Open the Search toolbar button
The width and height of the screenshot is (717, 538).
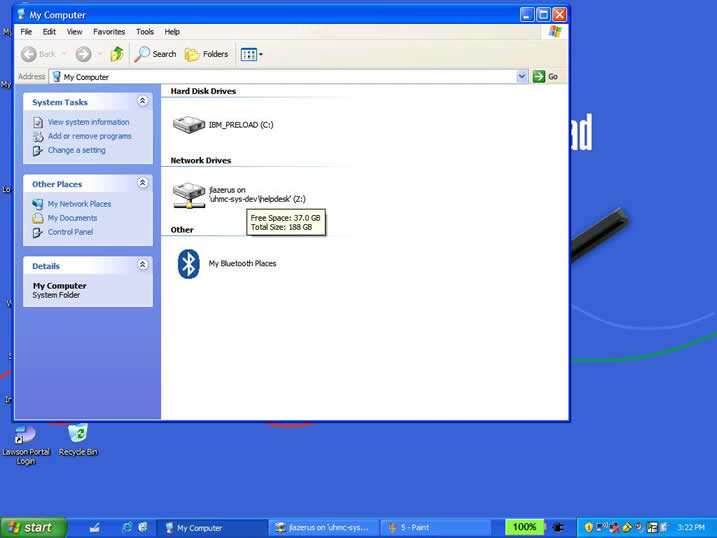(156, 54)
